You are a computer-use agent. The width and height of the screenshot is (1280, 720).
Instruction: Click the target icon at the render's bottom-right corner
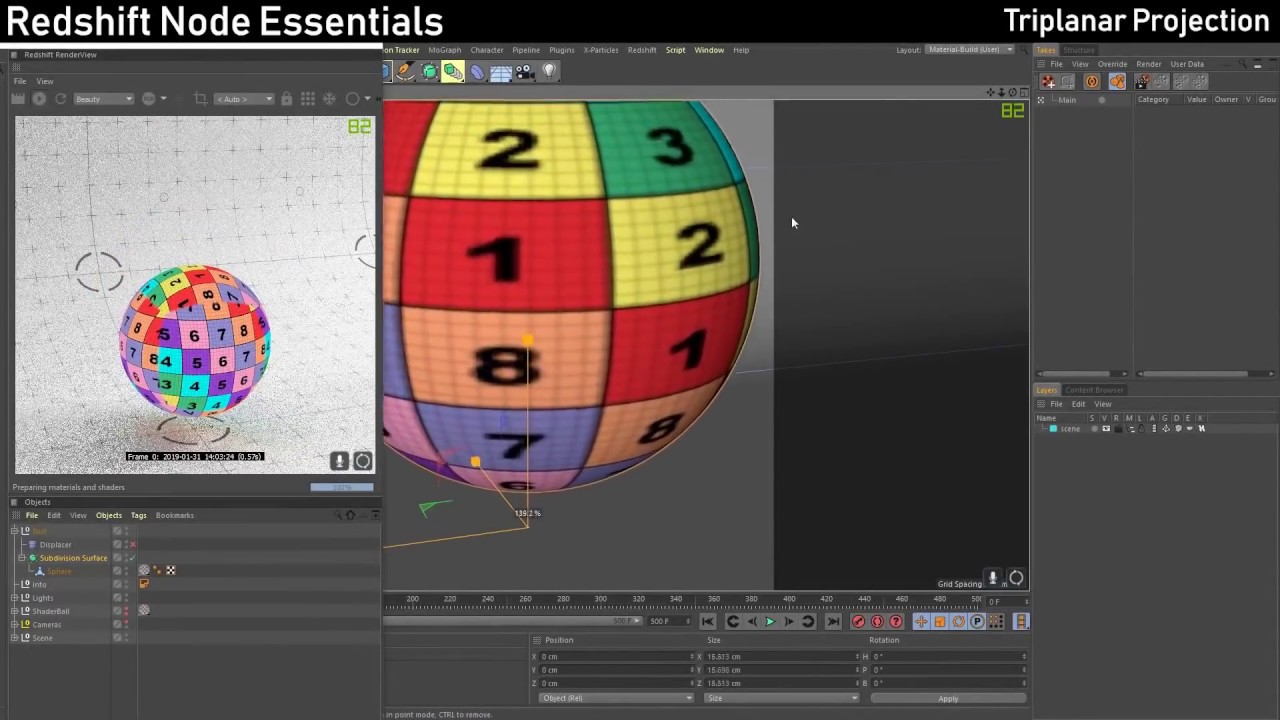coord(363,461)
